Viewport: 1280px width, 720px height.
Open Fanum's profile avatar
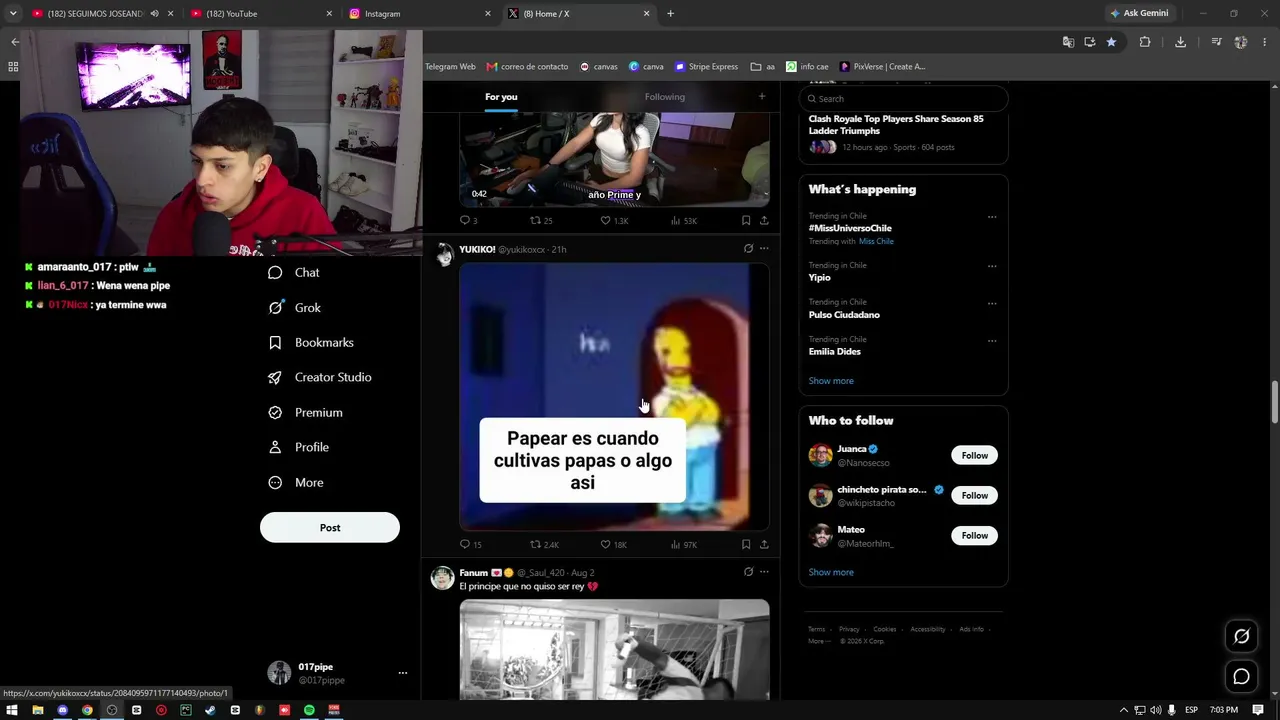[x=442, y=578]
